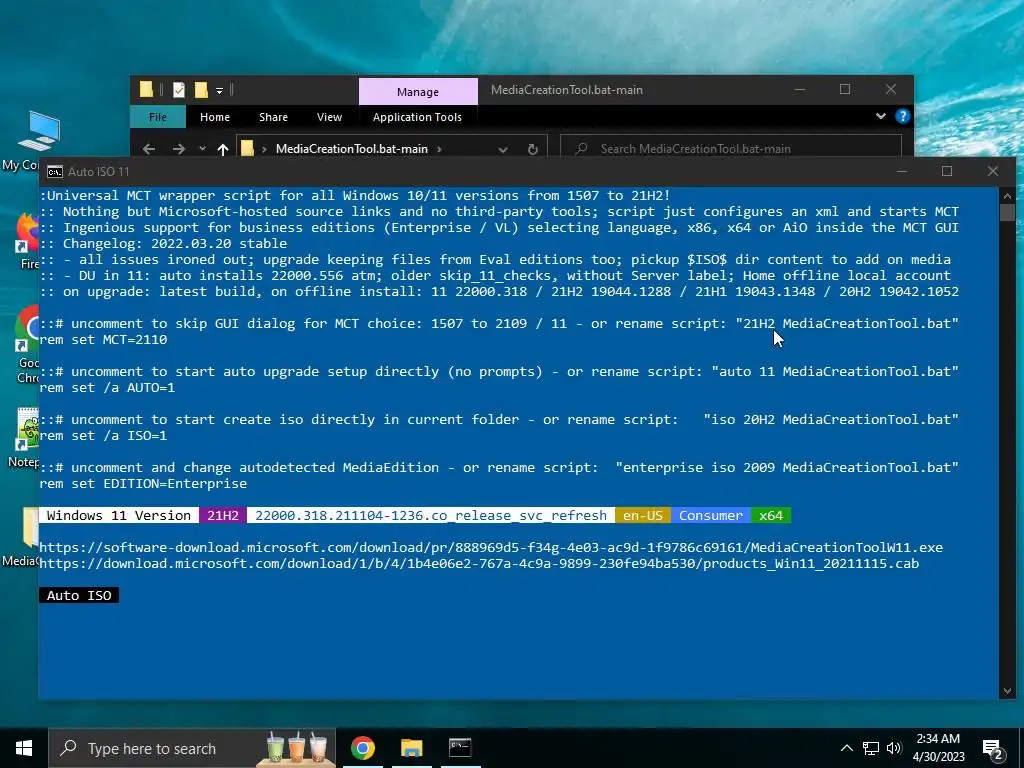The width and height of the screenshot is (1024, 768).
Task: Minimize the Auto ISO 11 console window
Action: (902, 171)
